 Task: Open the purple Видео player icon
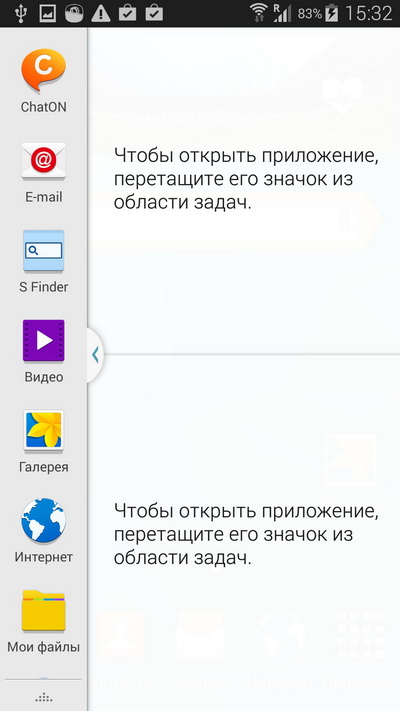44,341
